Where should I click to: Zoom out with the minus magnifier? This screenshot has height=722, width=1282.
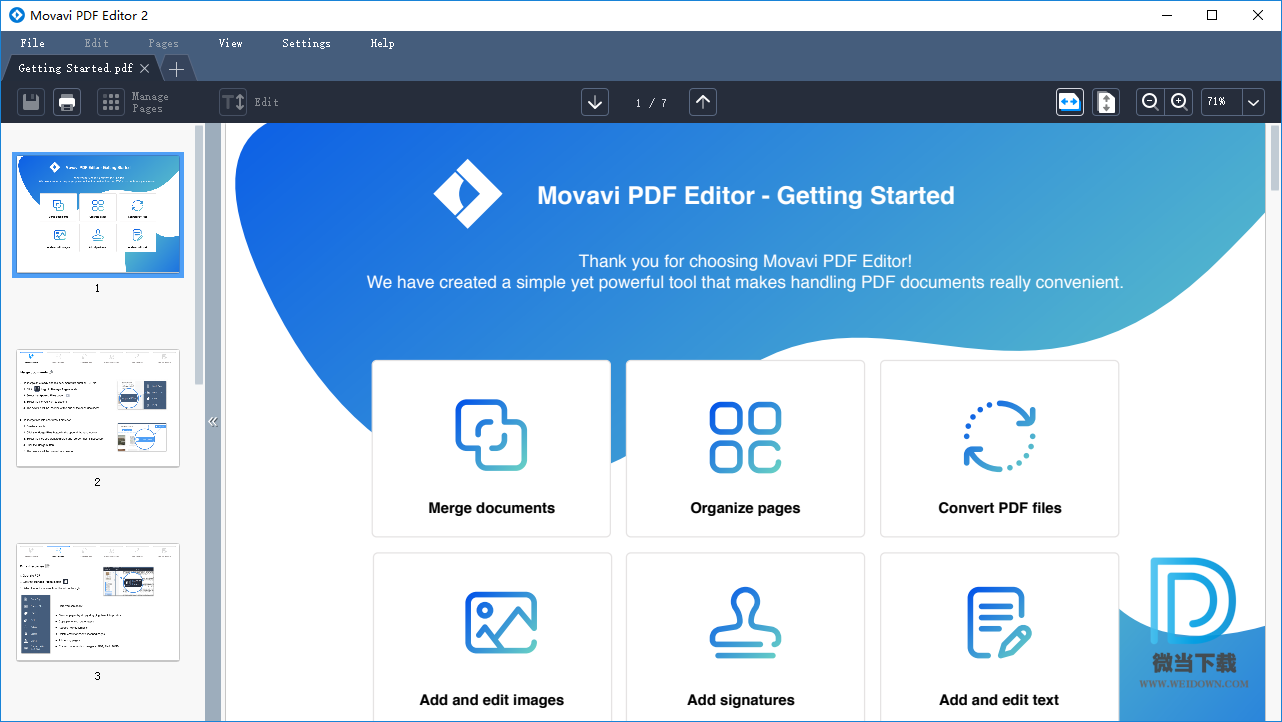click(x=1150, y=102)
